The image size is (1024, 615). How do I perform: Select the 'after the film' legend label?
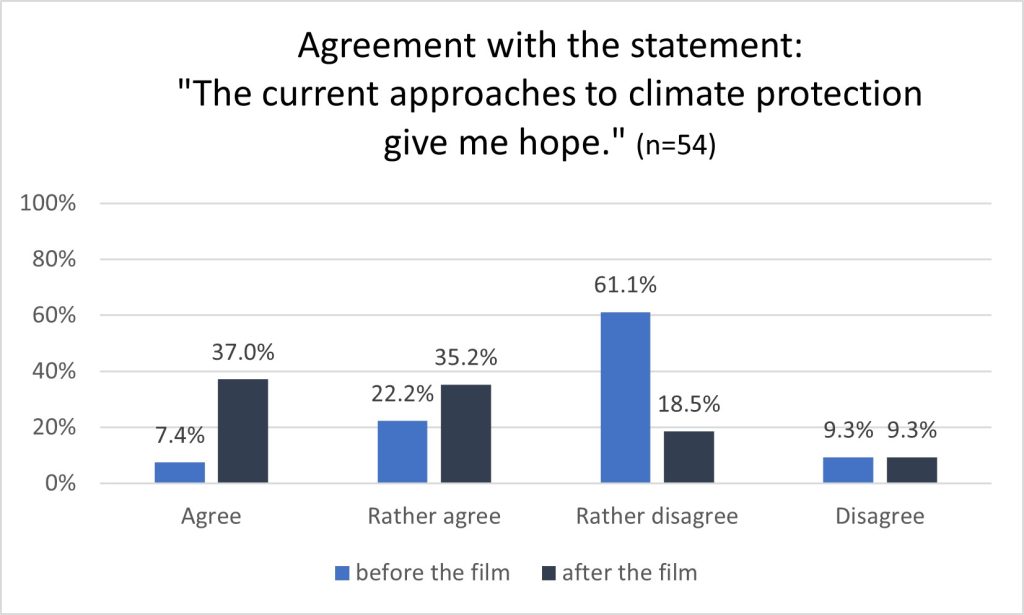(x=630, y=573)
